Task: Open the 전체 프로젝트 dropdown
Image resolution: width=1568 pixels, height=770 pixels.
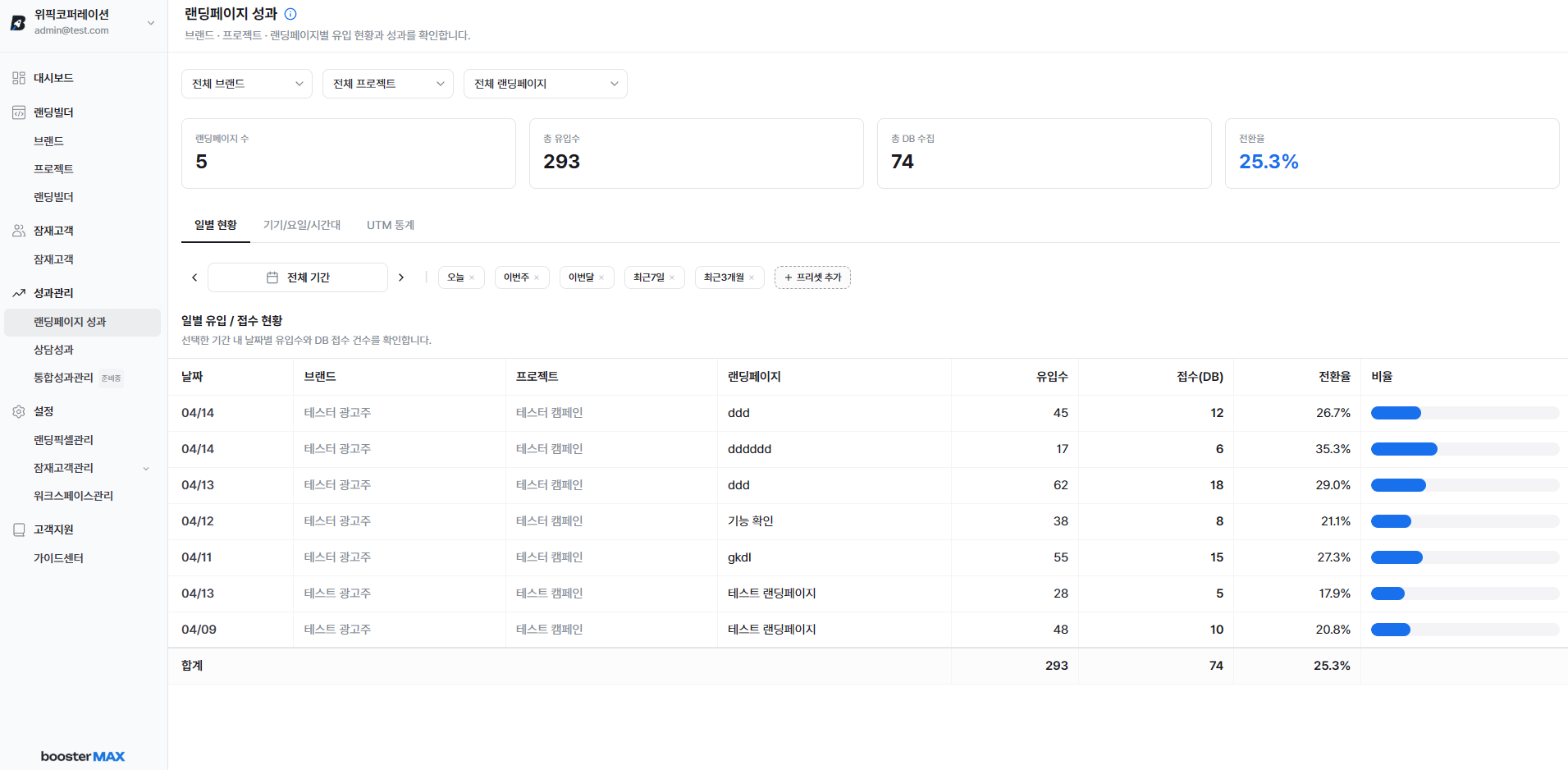Action: coord(388,84)
